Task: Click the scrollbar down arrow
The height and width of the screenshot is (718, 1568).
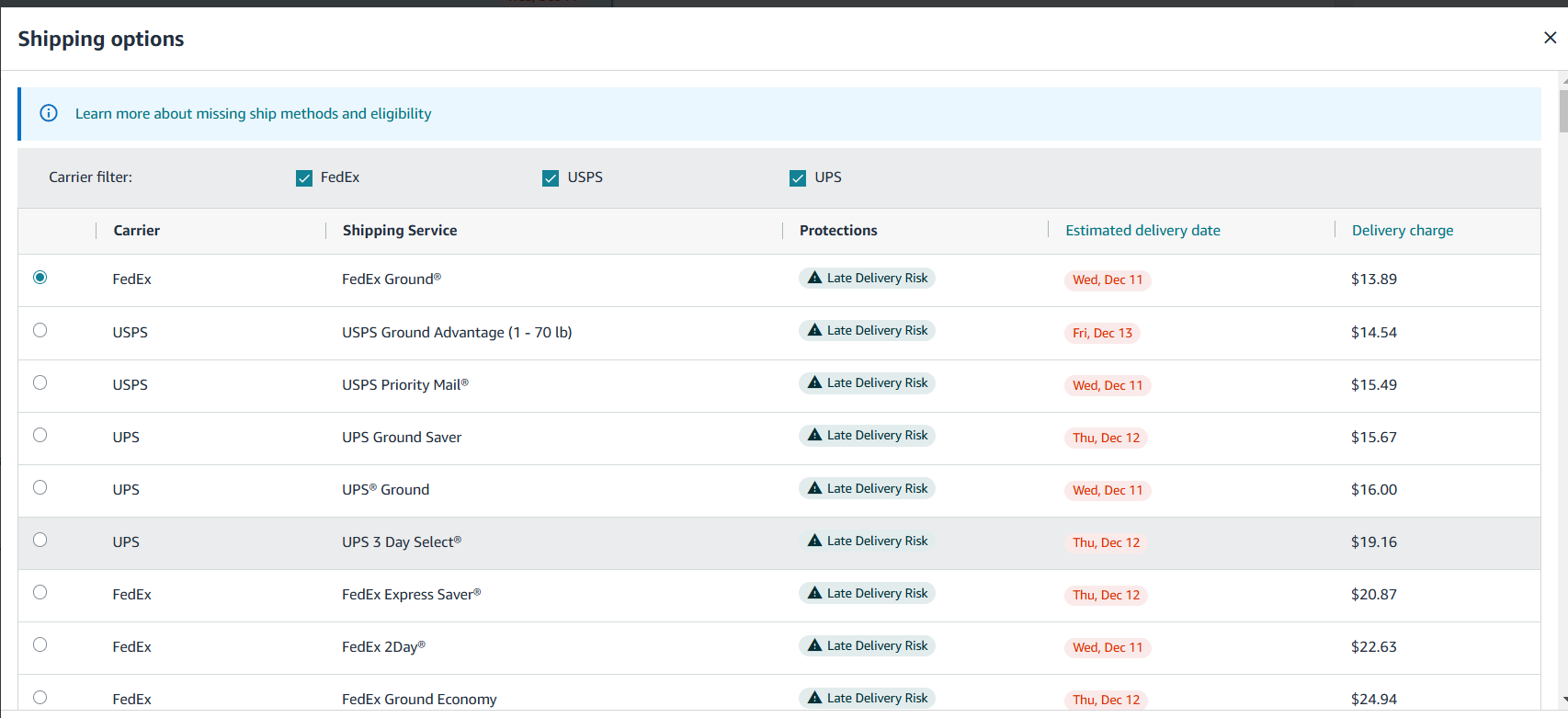Action: pos(1563,701)
